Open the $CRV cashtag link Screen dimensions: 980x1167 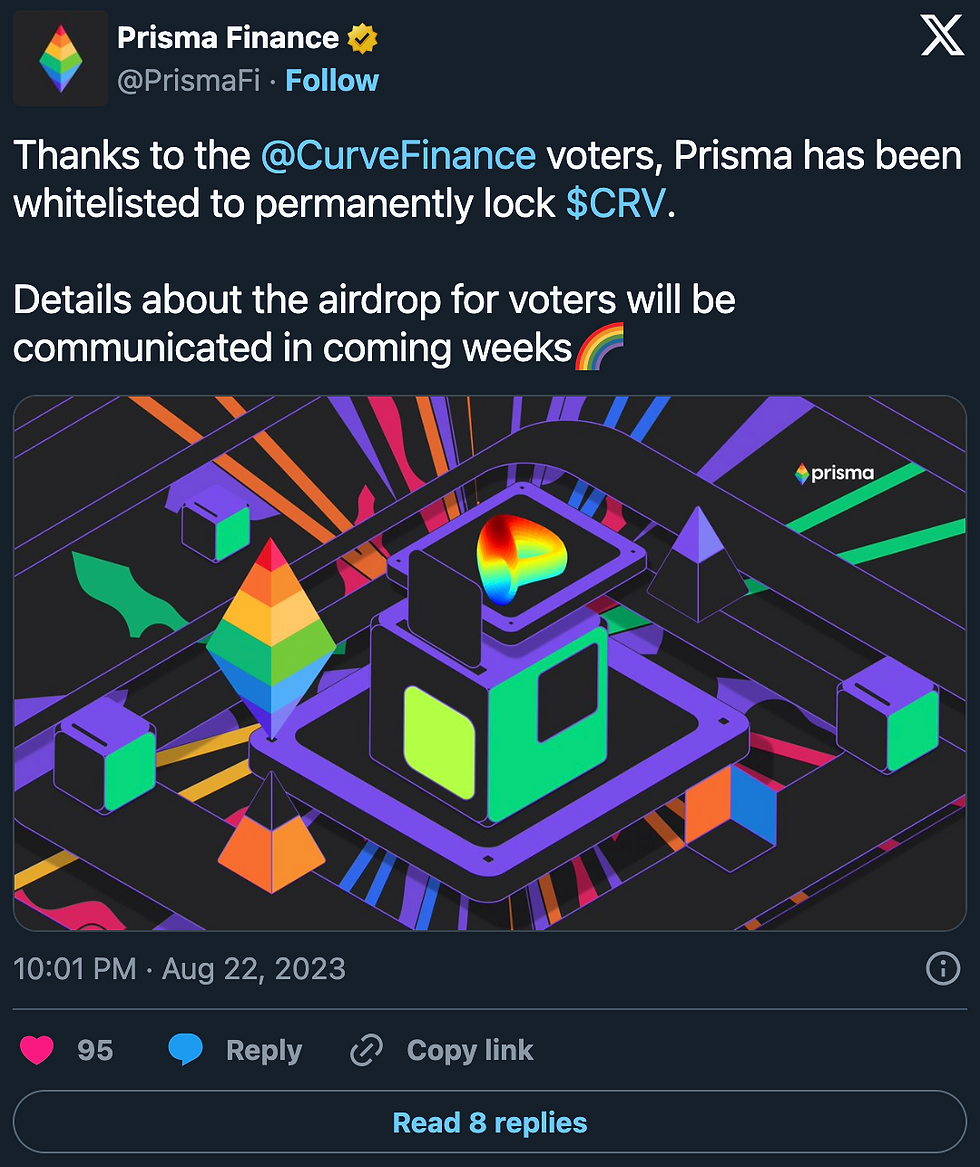[x=616, y=203]
